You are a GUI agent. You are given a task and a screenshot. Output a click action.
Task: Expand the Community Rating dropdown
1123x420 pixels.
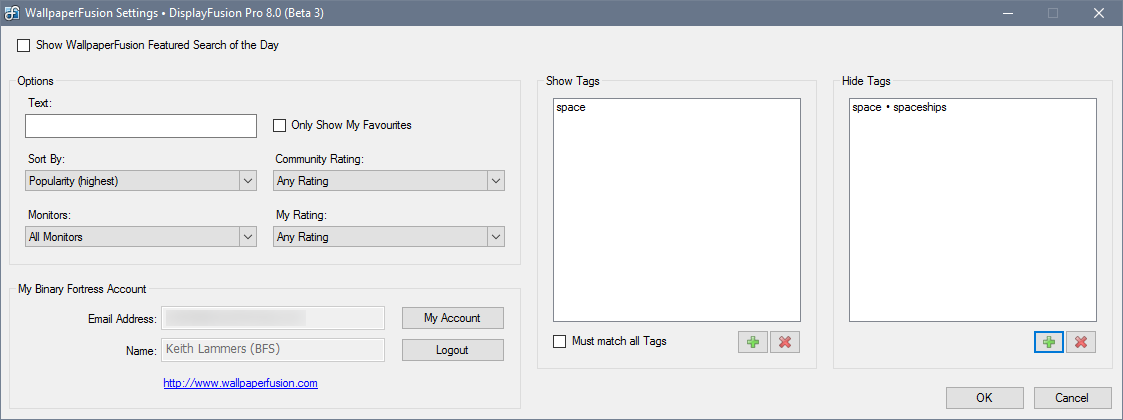coord(389,181)
